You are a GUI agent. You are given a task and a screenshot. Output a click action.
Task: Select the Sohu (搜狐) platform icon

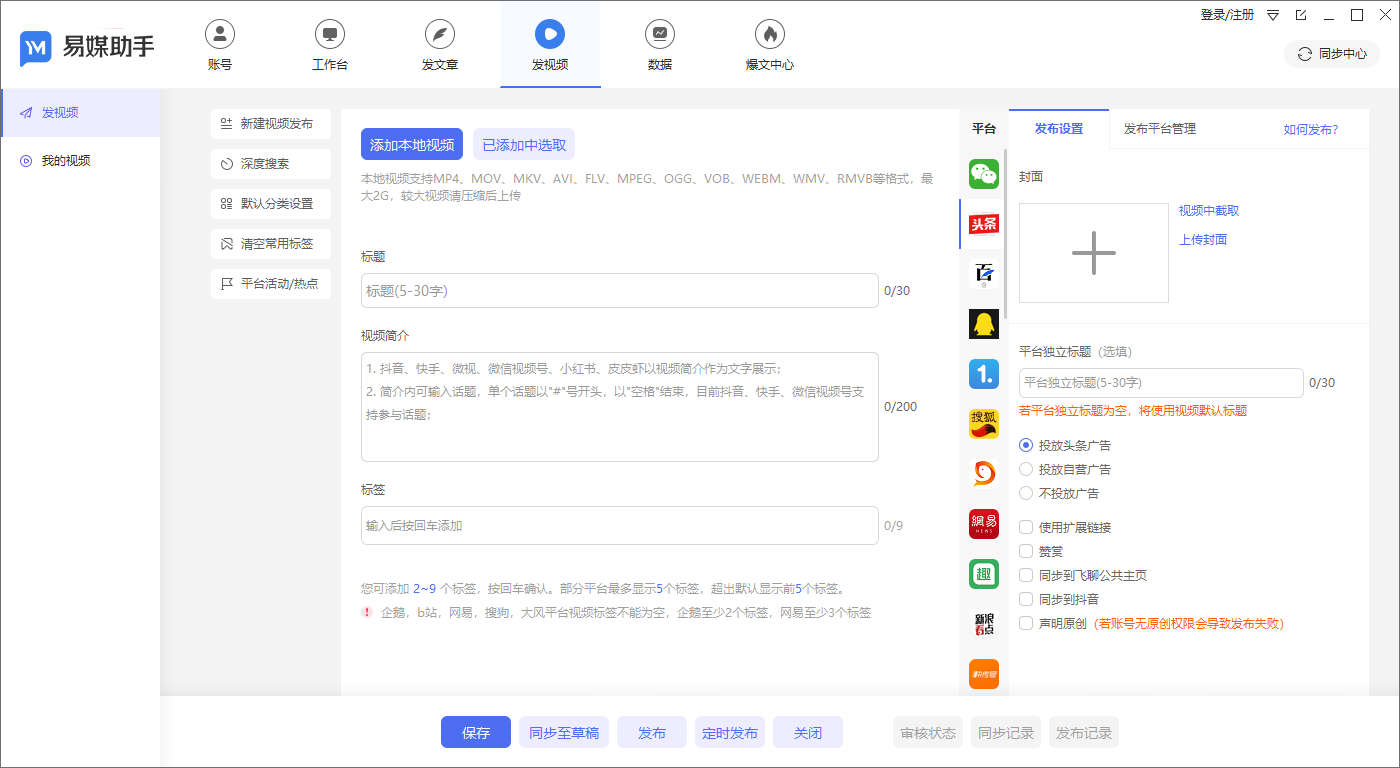pyautogui.click(x=983, y=423)
